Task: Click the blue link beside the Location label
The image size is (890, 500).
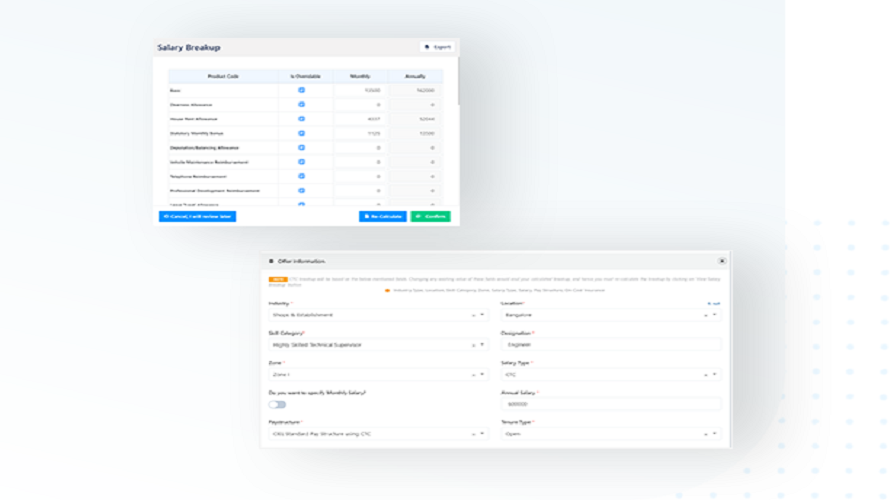Action: 714,304
